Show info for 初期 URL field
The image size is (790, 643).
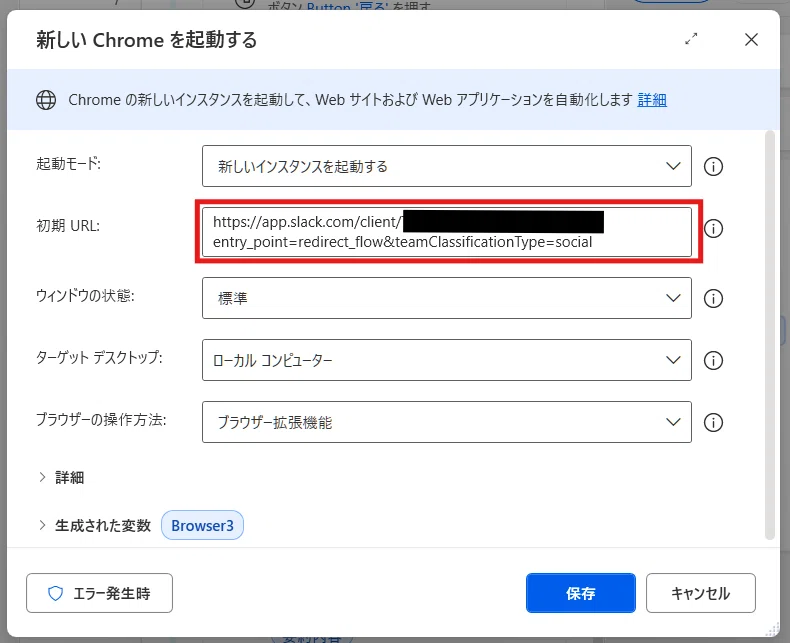(x=713, y=228)
